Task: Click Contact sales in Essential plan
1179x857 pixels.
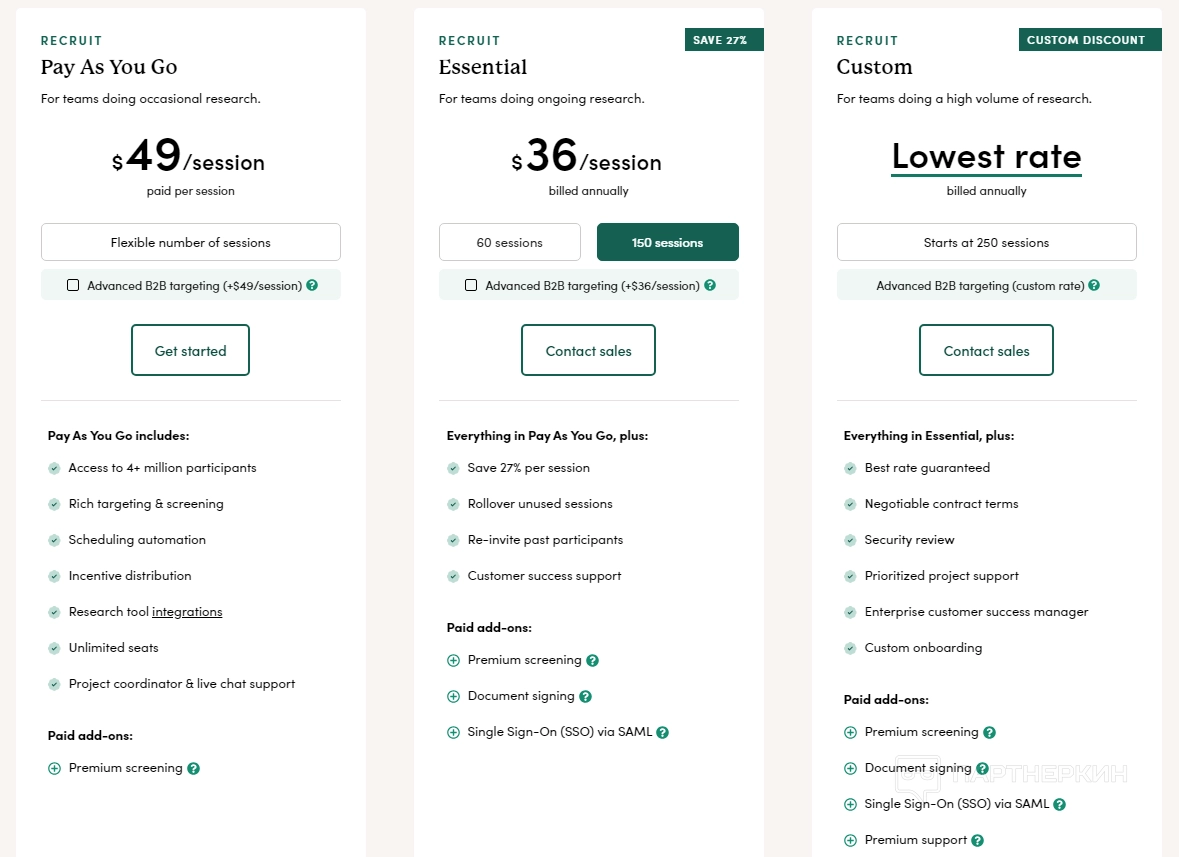Action: (588, 350)
